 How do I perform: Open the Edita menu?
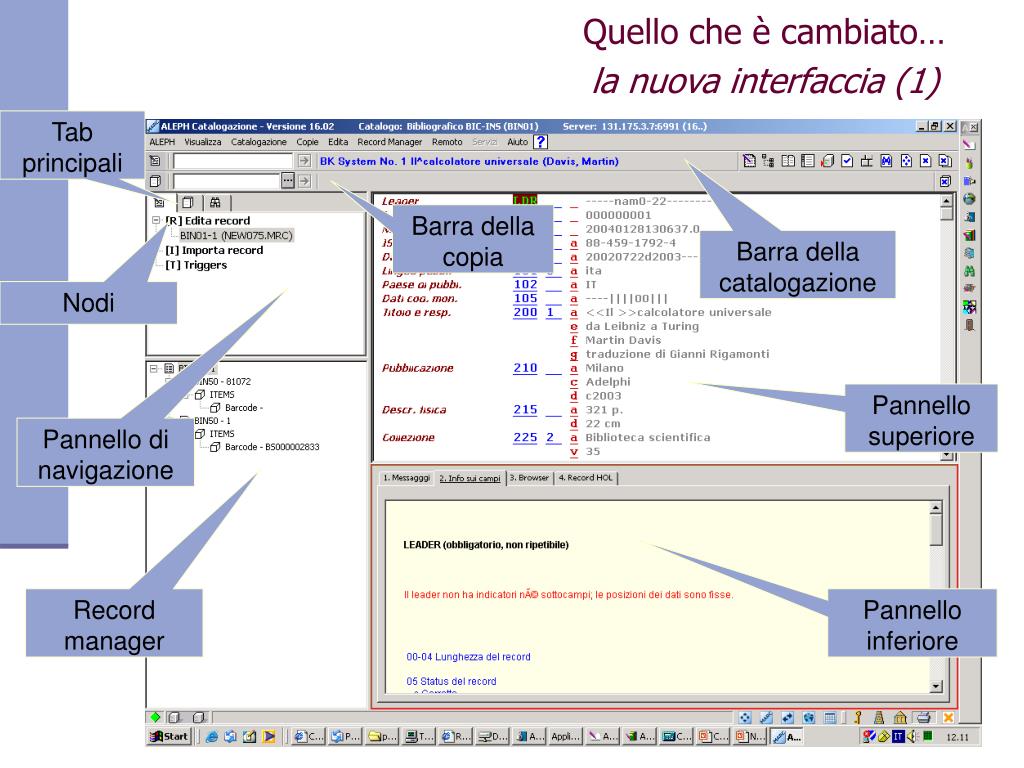click(x=338, y=142)
